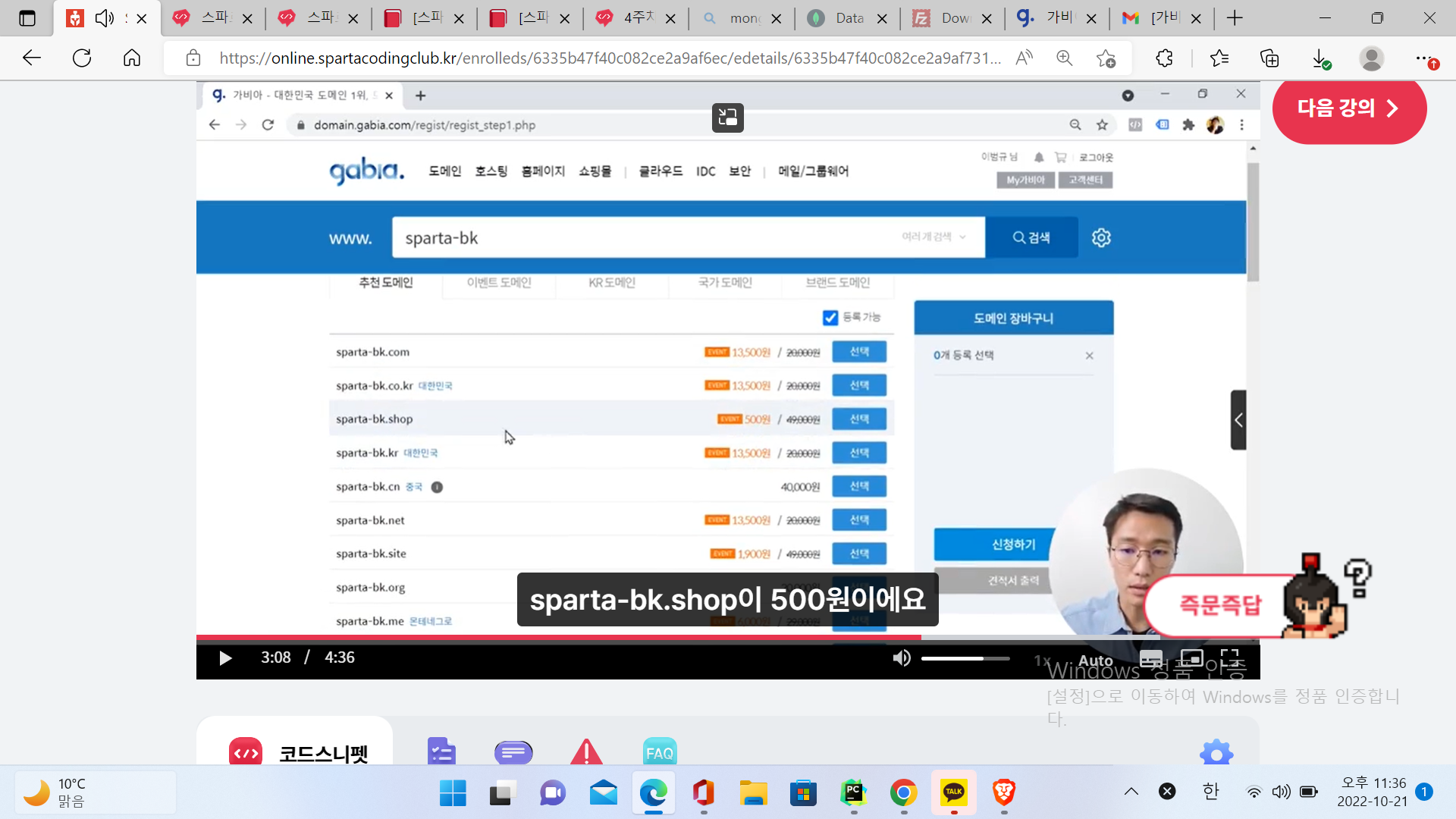Screen dimensions: 1456x819
Task: Open Edge favorites list icon
Action: [x=1219, y=58]
